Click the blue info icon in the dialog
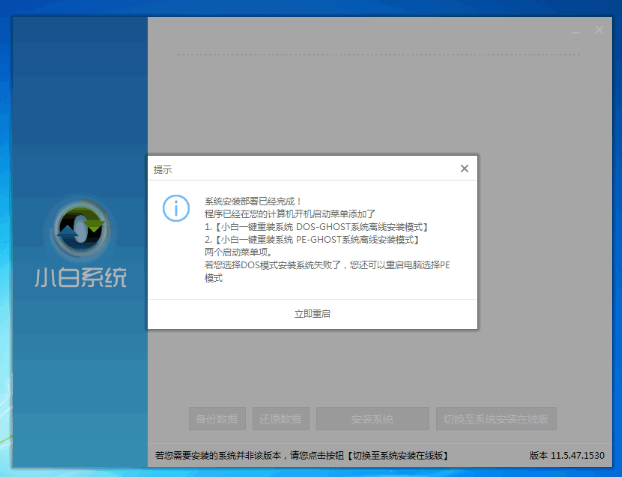Viewport: 622px width, 477px height. click(x=176, y=209)
